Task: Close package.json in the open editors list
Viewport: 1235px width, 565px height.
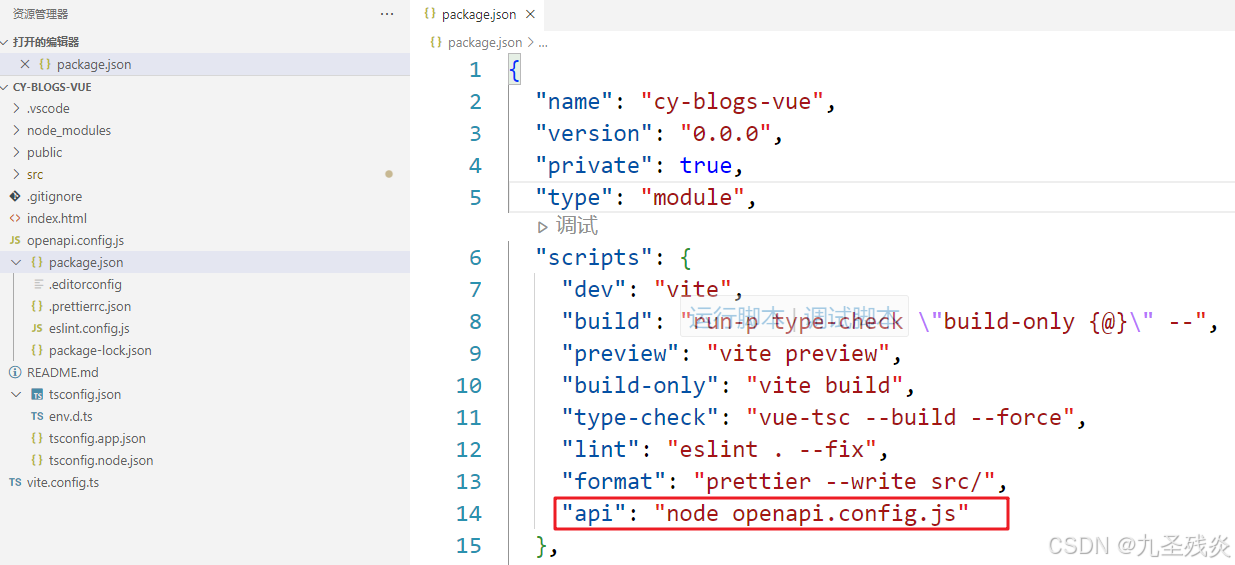Action: tap(25, 64)
